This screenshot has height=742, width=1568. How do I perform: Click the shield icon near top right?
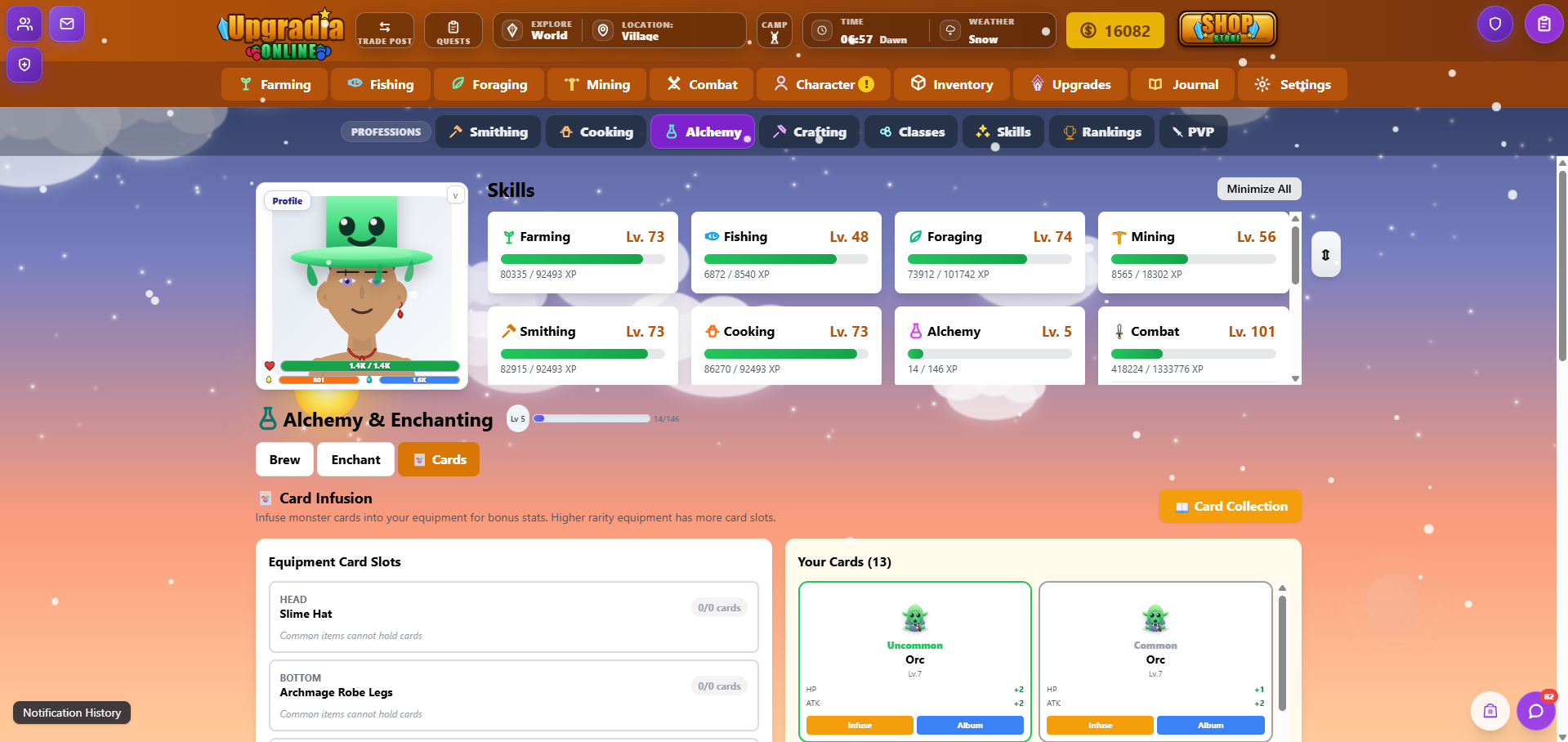(1495, 24)
